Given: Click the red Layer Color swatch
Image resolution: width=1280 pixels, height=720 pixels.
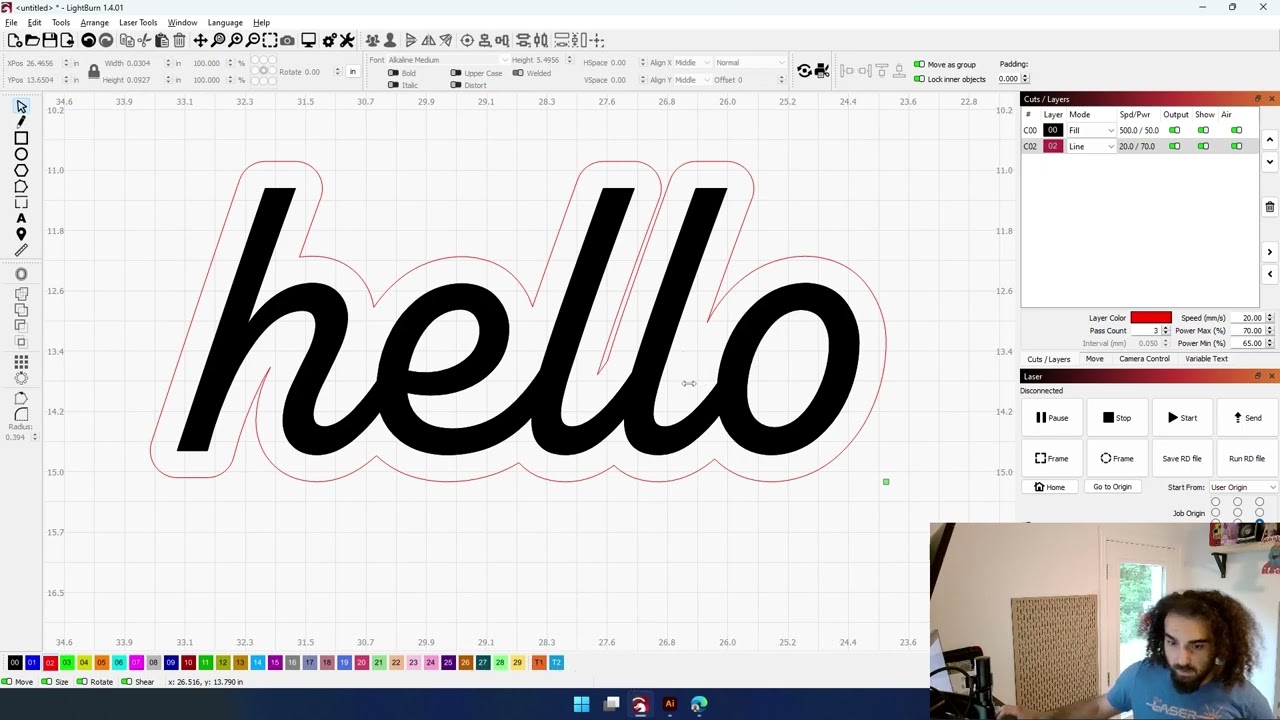Looking at the screenshot, I should (x=1151, y=318).
